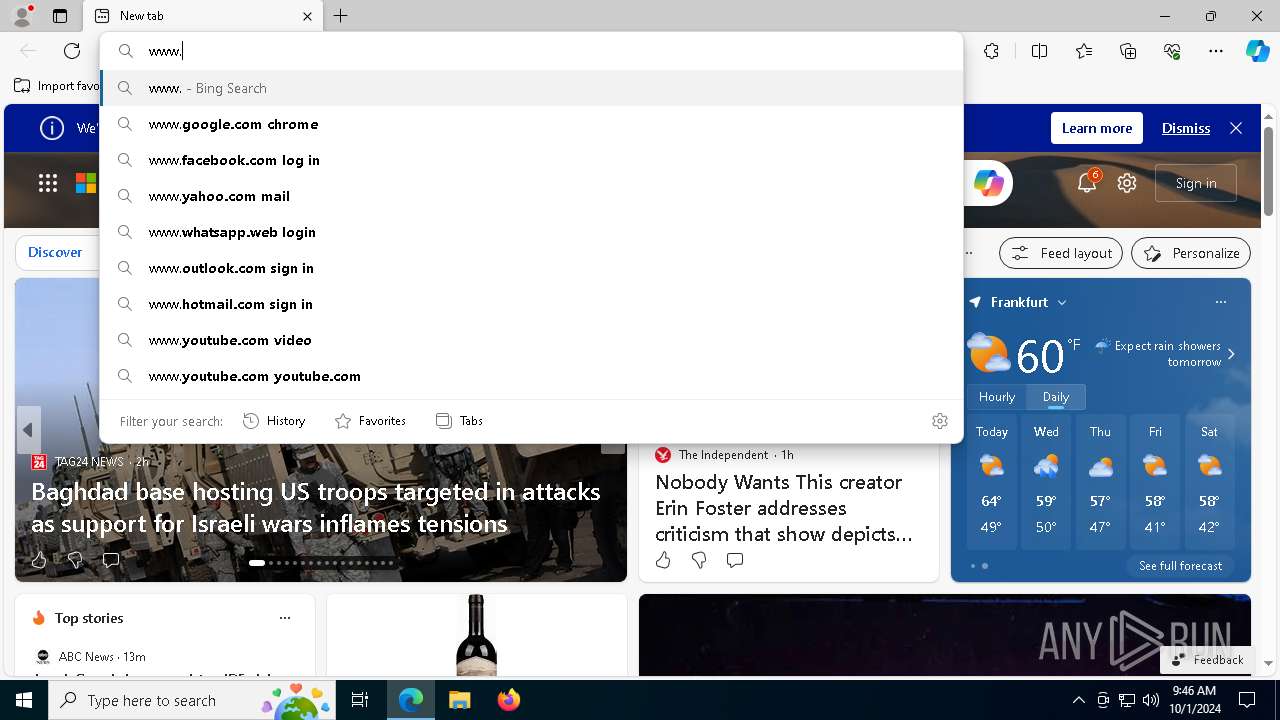The height and width of the screenshot is (720, 1280).
Task: Filter search by History
Action: (x=274, y=421)
